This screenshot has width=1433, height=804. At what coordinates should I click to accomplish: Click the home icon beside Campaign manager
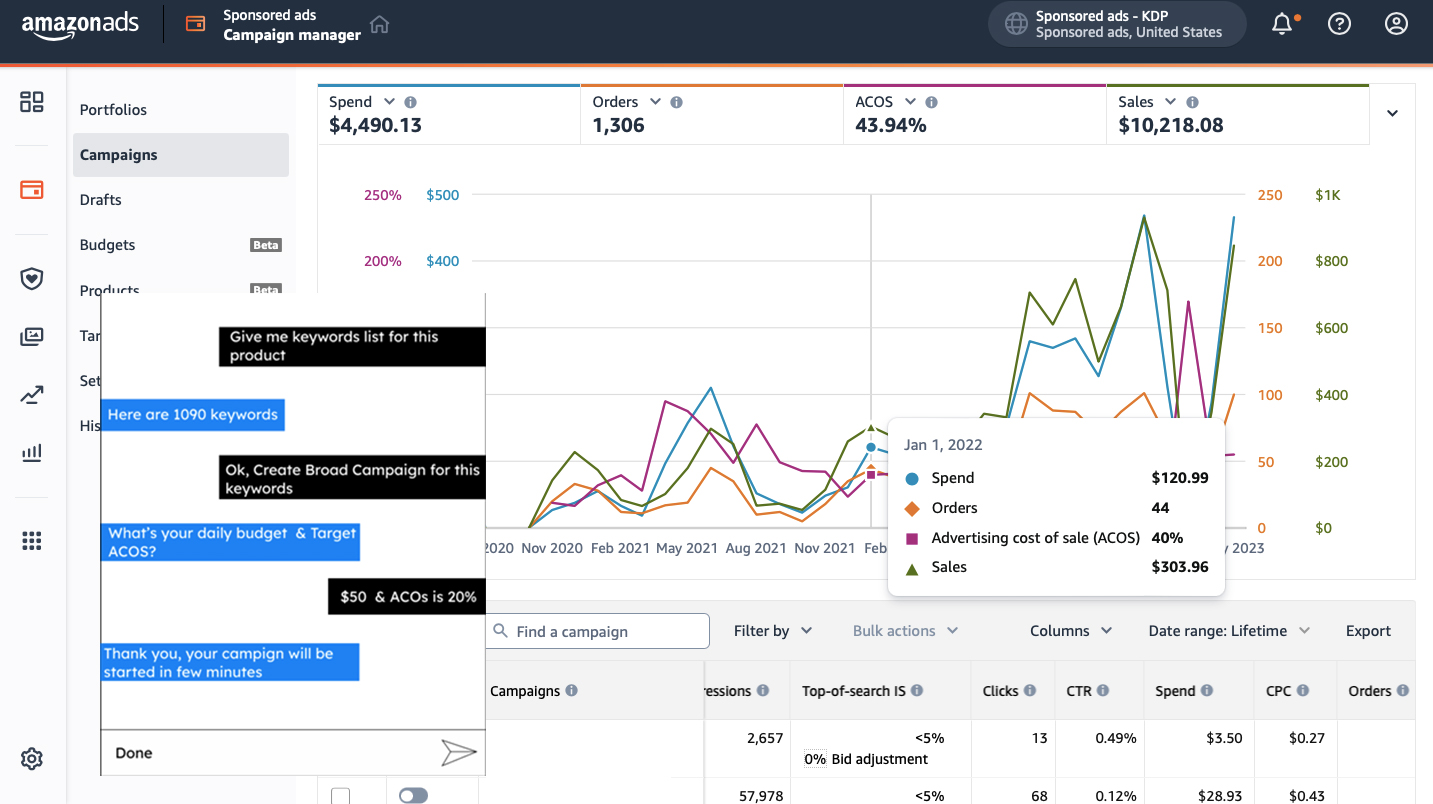[379, 25]
